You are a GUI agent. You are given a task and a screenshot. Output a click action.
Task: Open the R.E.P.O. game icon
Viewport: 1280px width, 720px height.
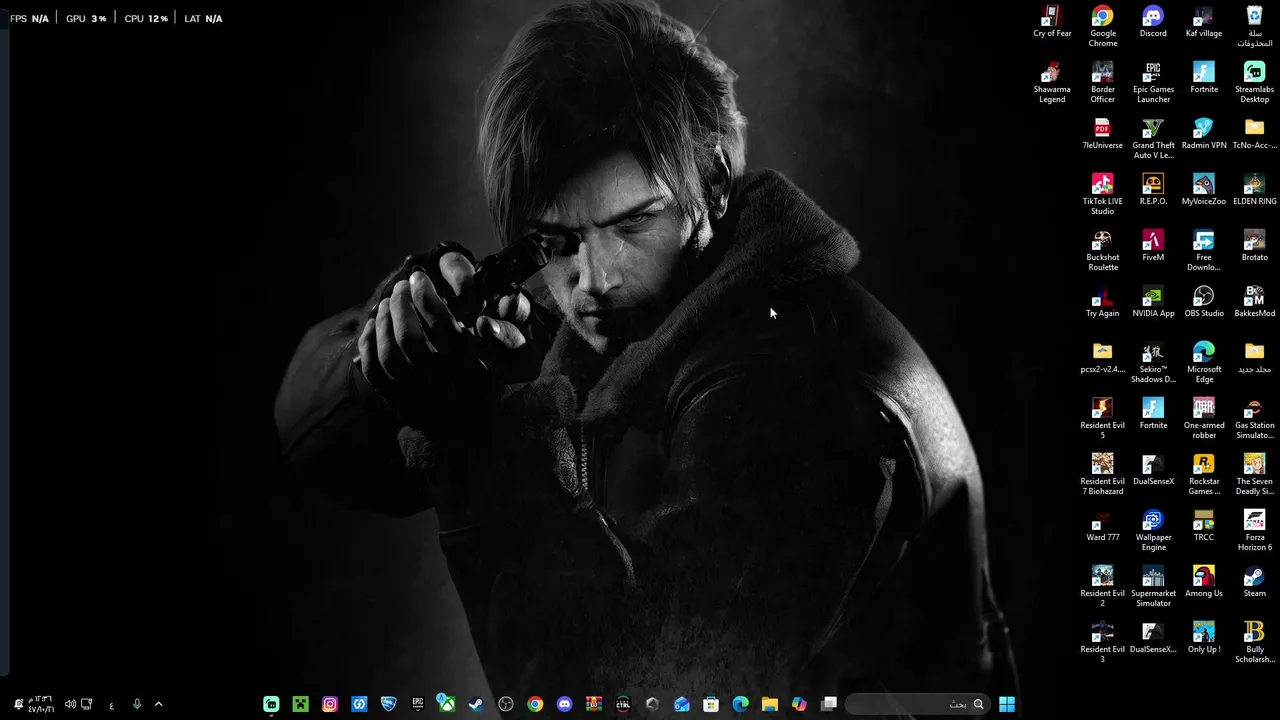click(1153, 190)
